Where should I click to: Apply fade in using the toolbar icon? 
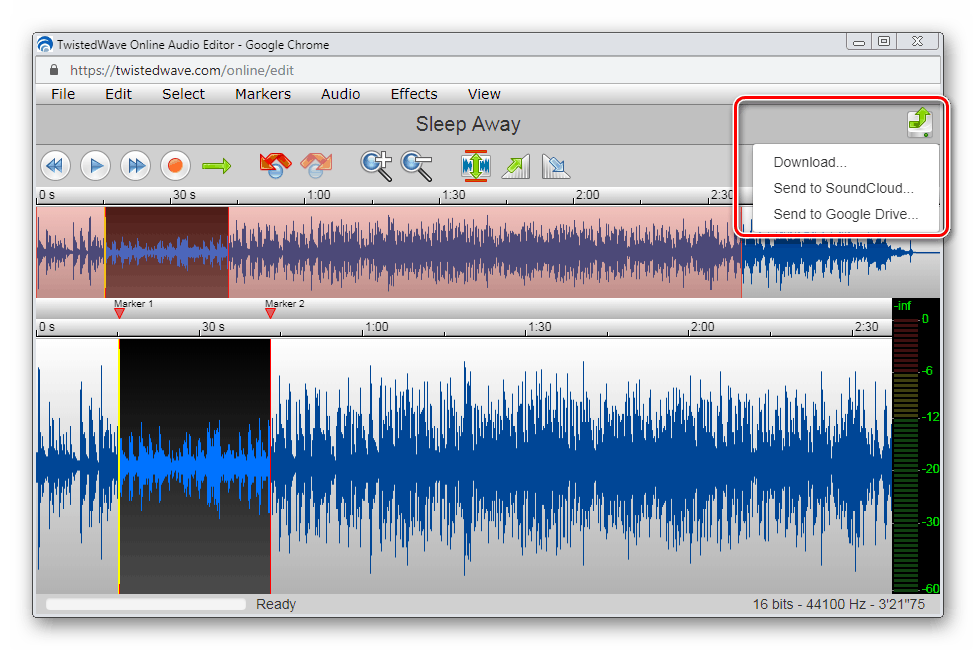pos(515,165)
